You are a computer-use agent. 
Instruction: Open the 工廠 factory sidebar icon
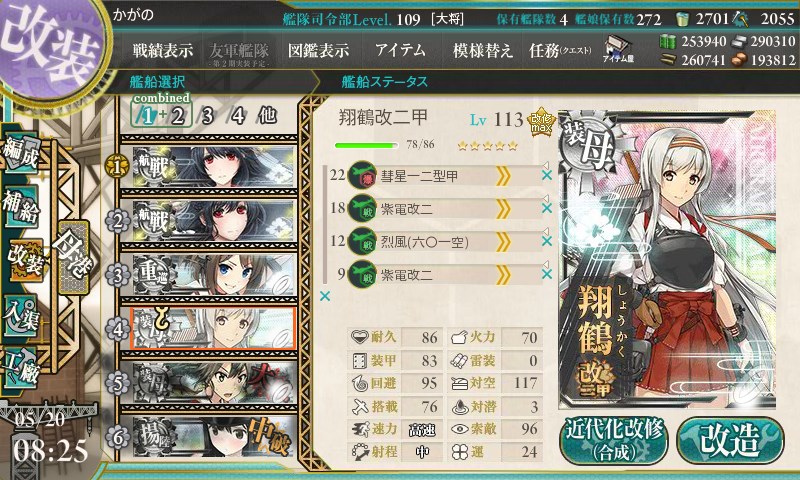[21, 367]
